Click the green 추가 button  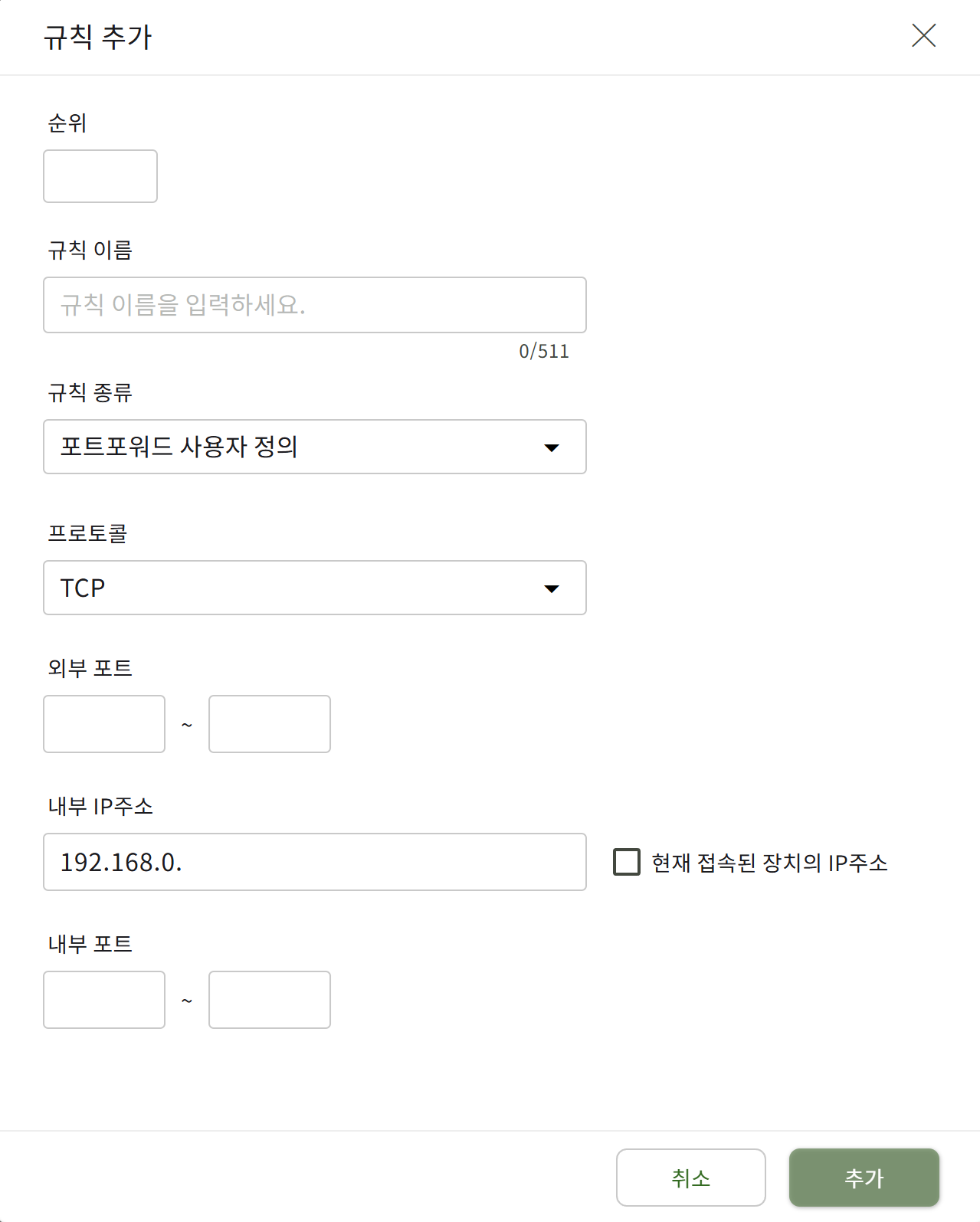(864, 1178)
